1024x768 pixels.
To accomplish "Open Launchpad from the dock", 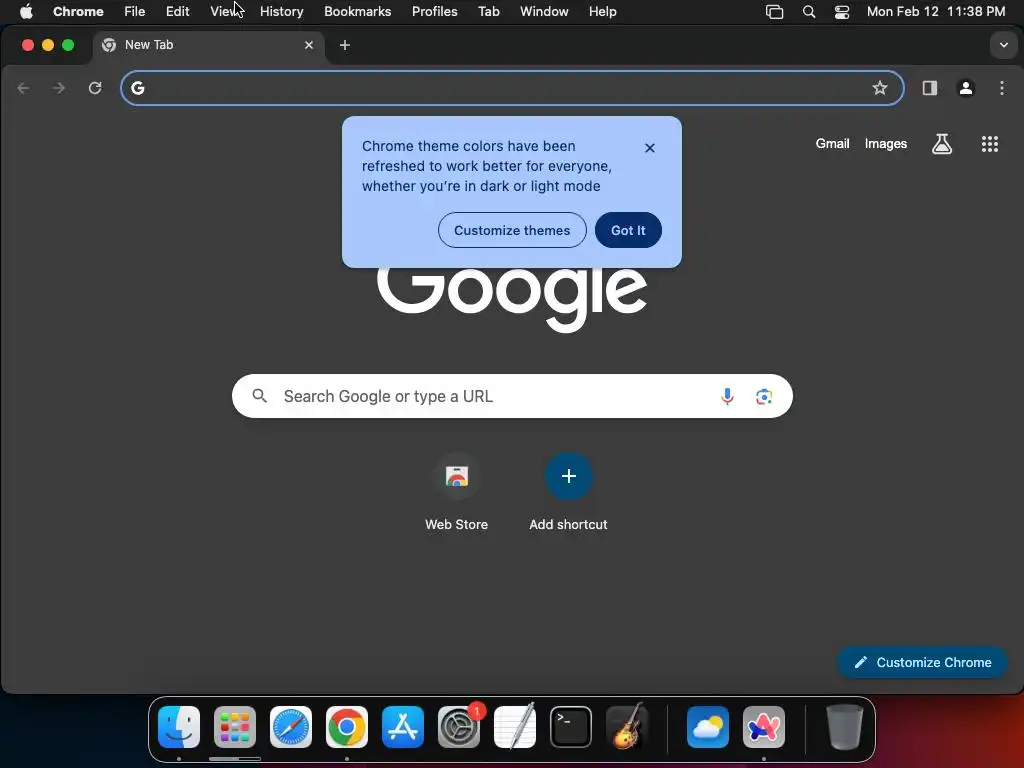I will (x=235, y=727).
